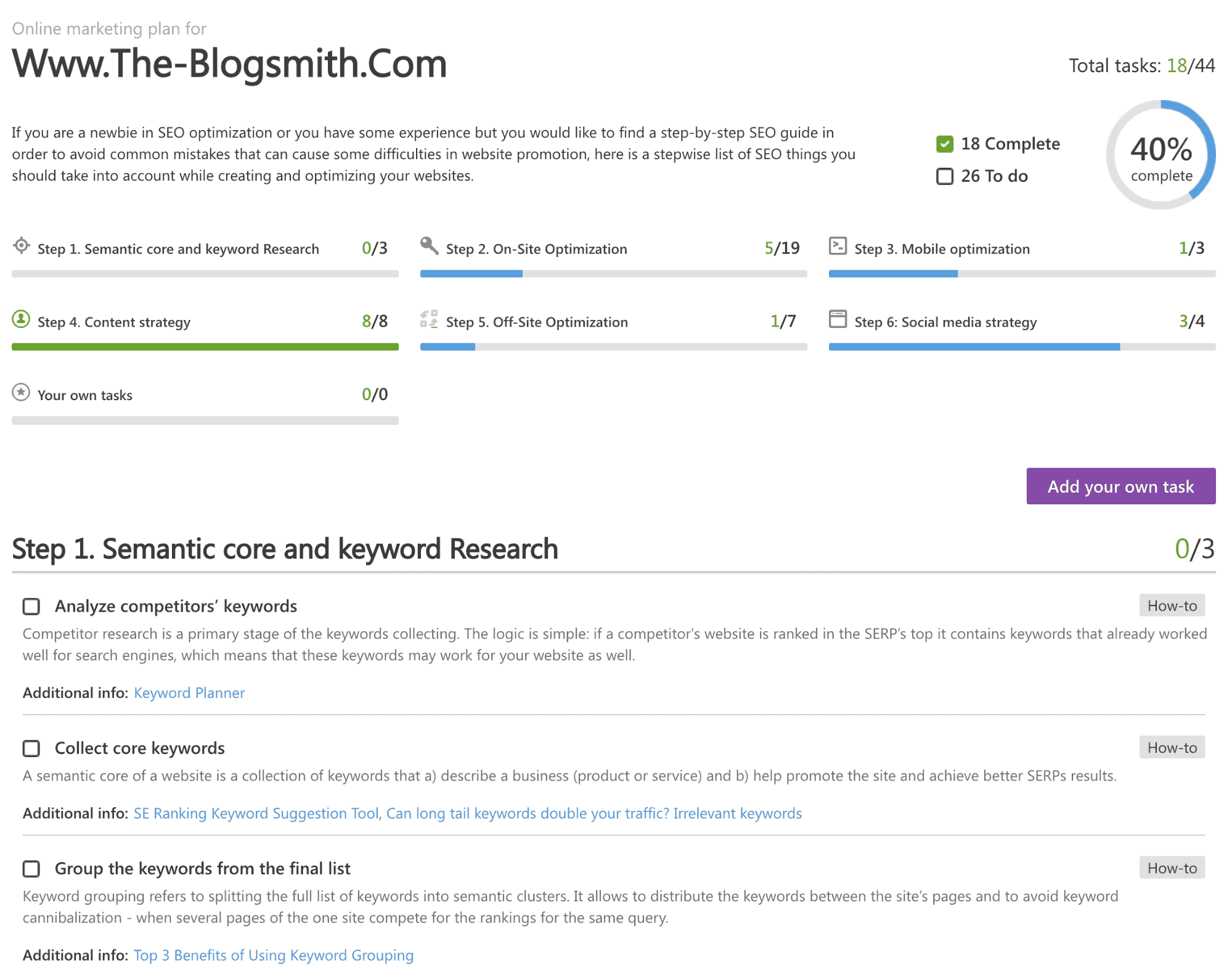The image size is (1232, 976).
Task: Open Step 3 Mobile optimization section
Action: (942, 249)
